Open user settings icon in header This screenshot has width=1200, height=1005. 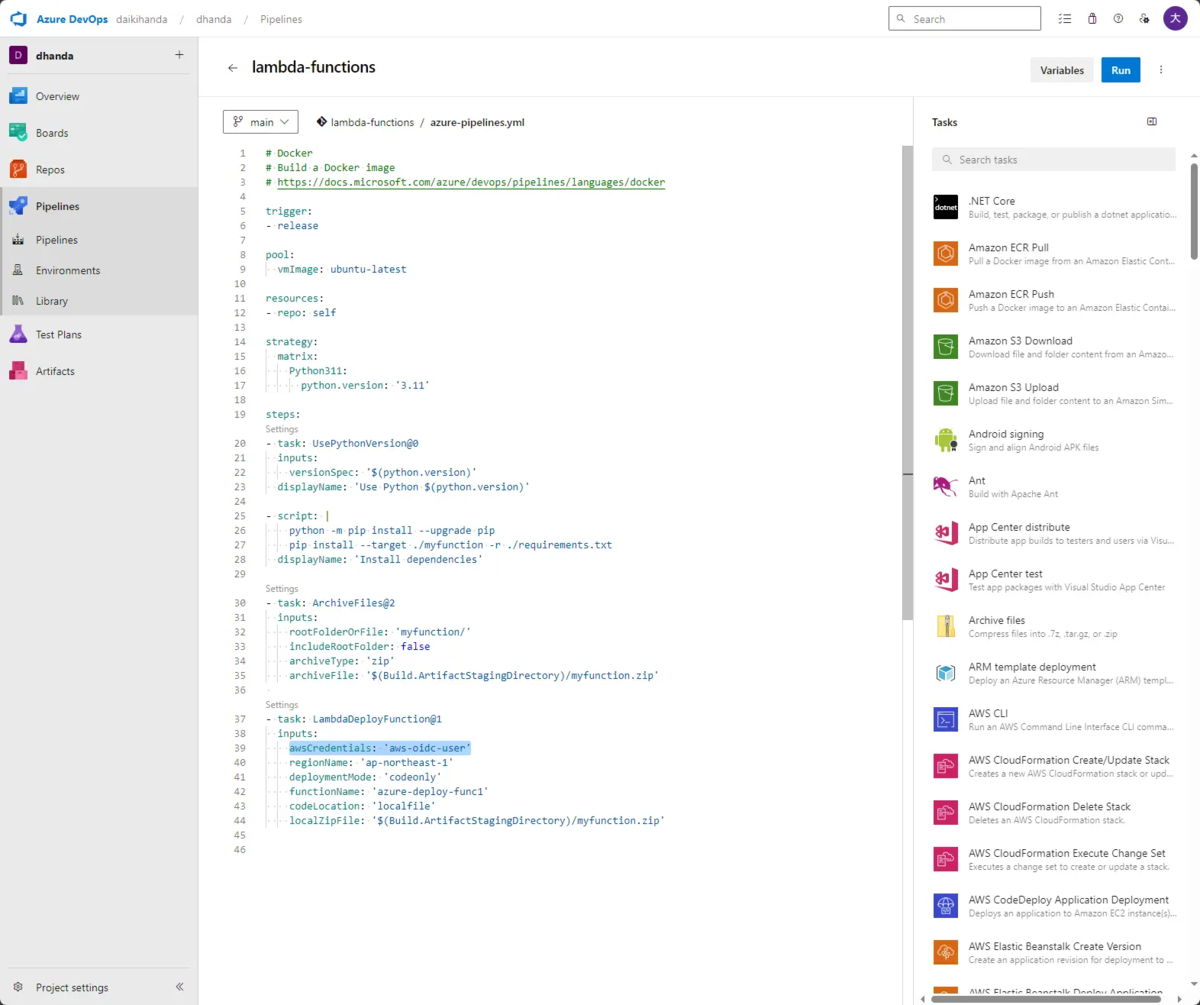(1145, 19)
